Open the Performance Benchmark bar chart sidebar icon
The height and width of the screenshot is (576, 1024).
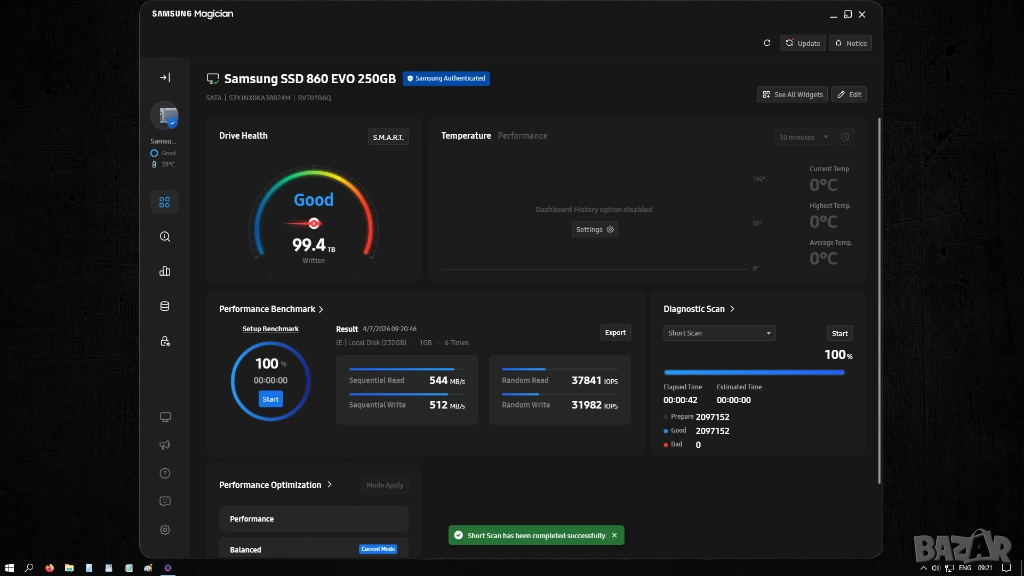[x=165, y=271]
